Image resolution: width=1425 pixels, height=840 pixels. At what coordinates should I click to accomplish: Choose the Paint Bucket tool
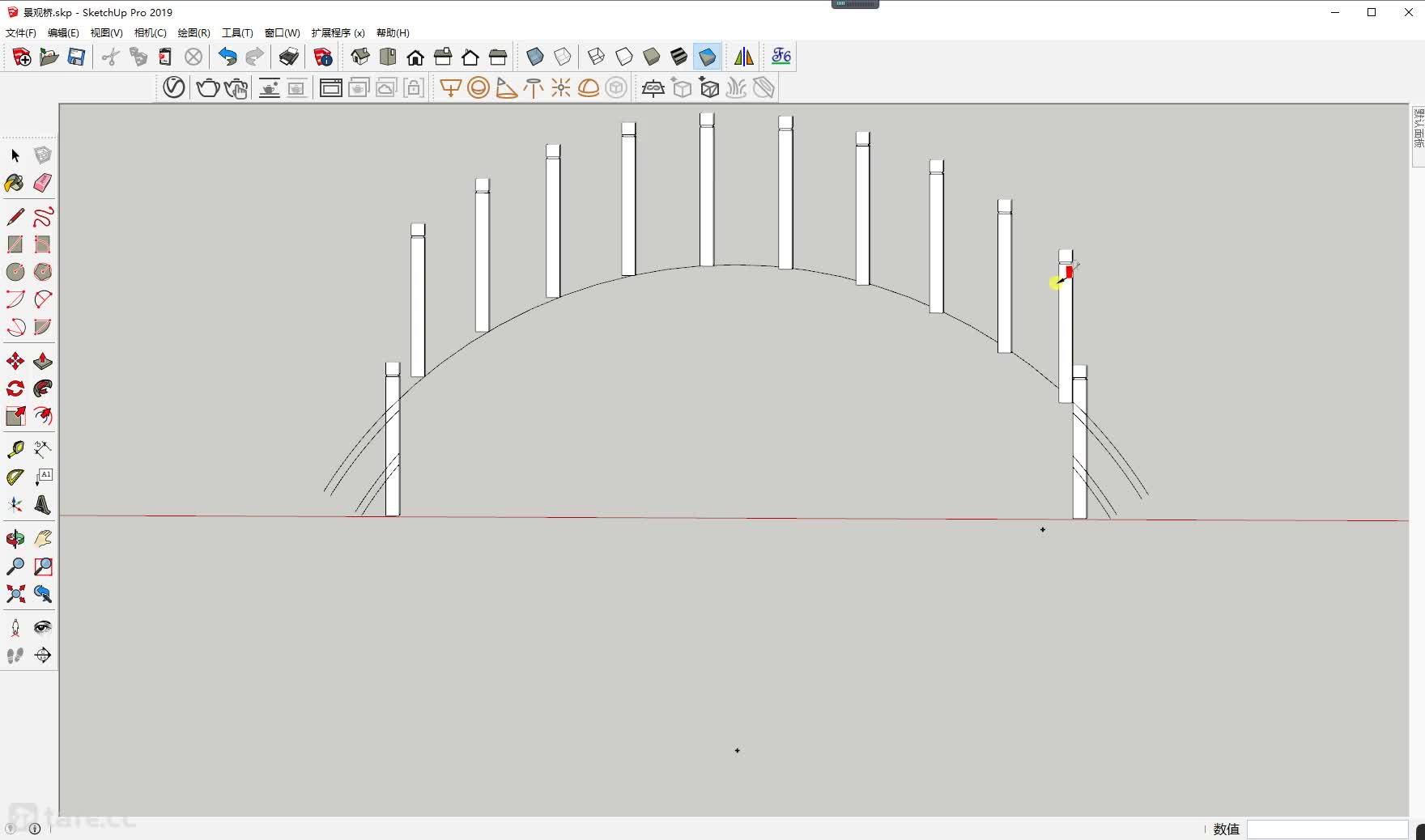15,183
